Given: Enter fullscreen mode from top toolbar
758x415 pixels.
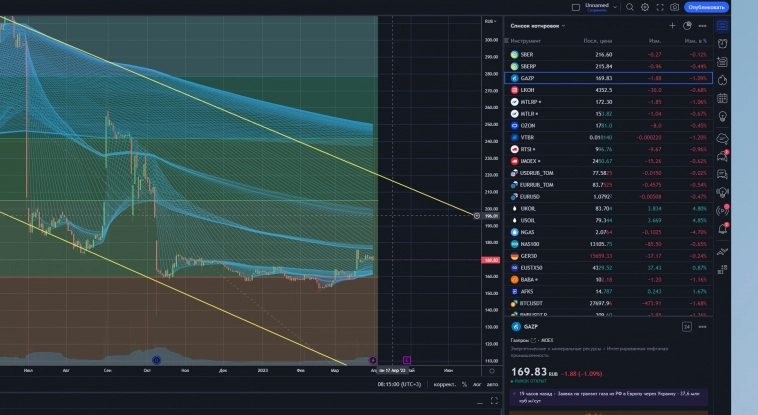Looking at the screenshot, I should [x=660, y=7].
